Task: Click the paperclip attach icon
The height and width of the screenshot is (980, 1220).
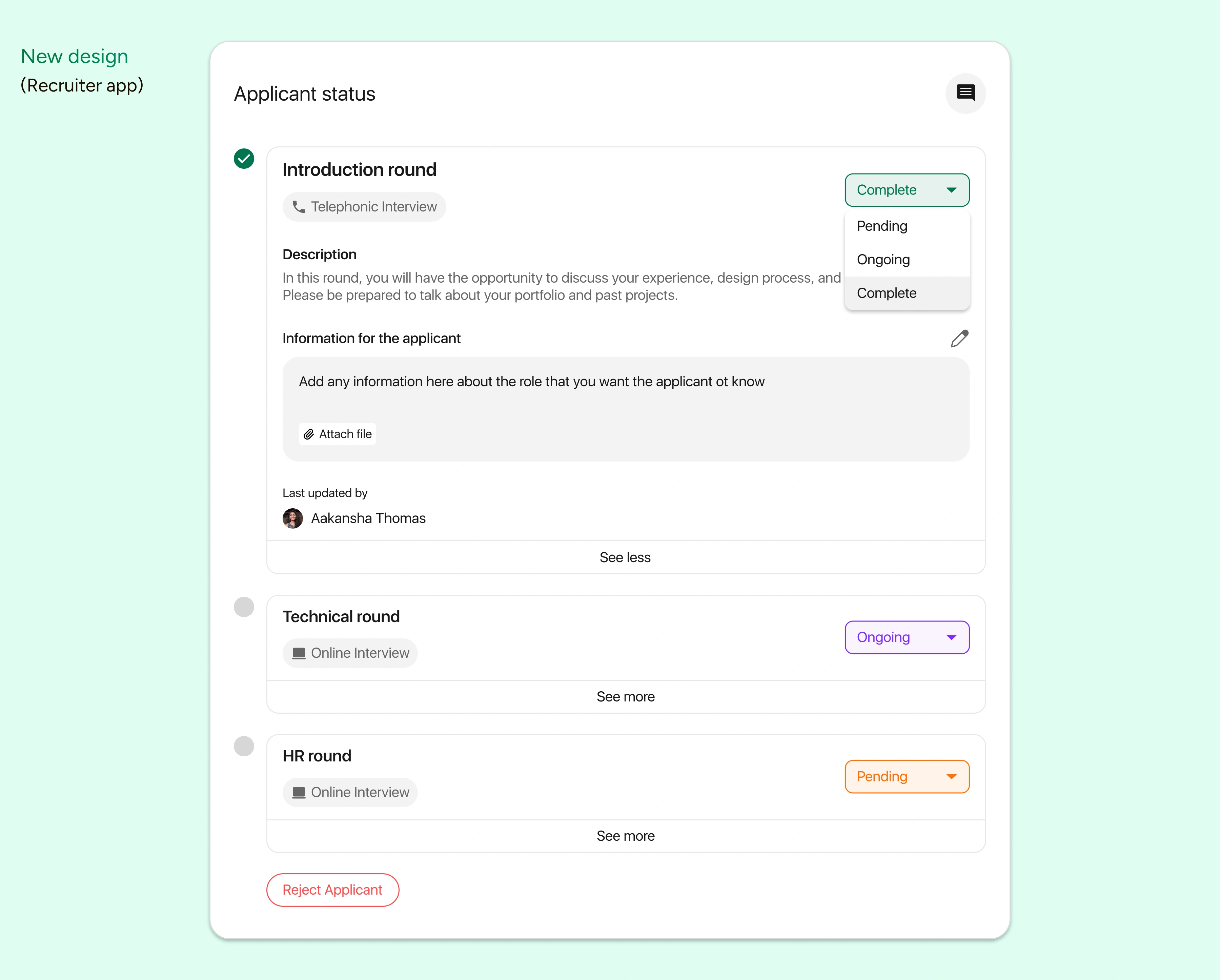Action: pyautogui.click(x=308, y=434)
